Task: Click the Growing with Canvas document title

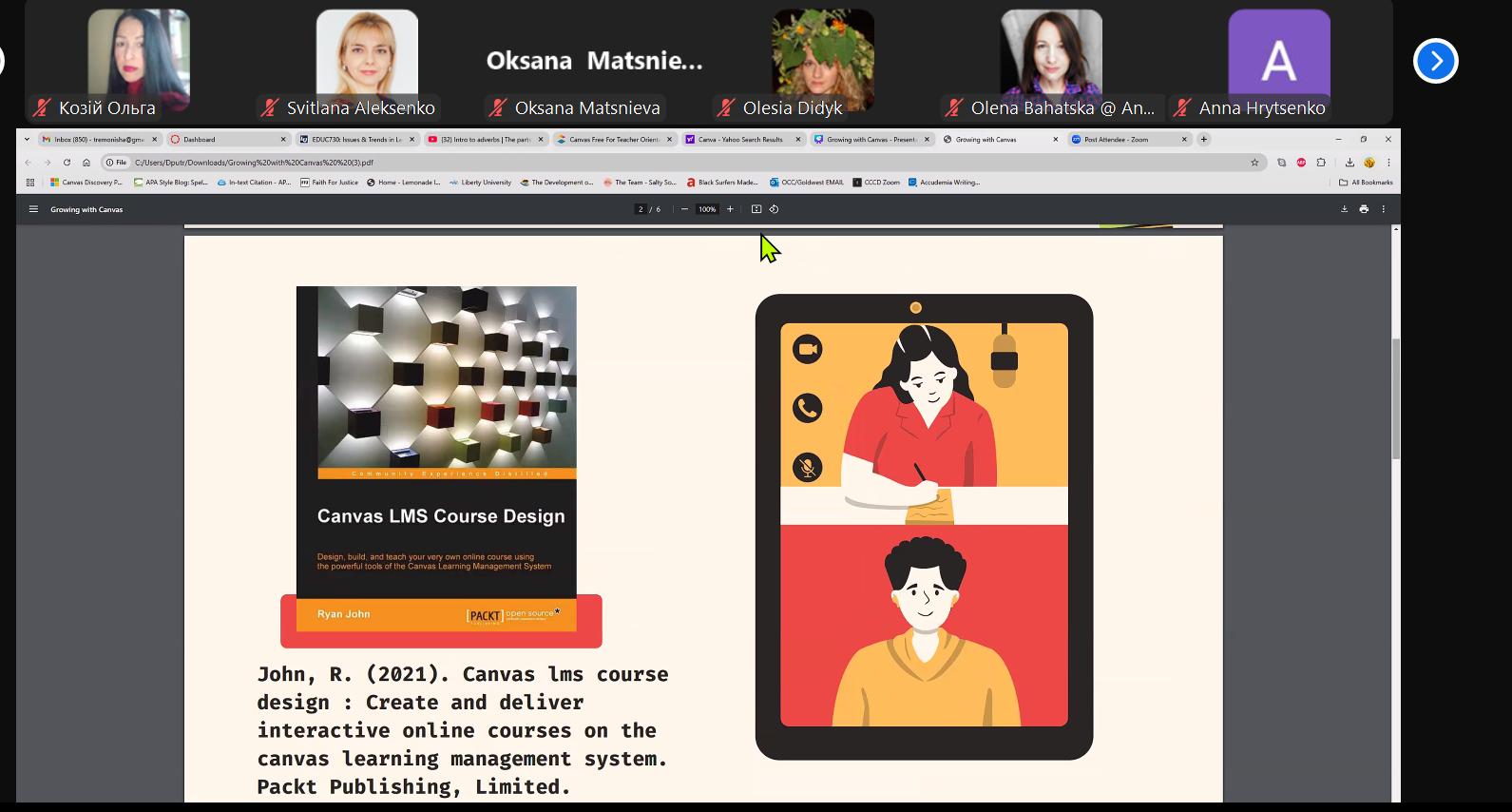Action: tap(86, 209)
